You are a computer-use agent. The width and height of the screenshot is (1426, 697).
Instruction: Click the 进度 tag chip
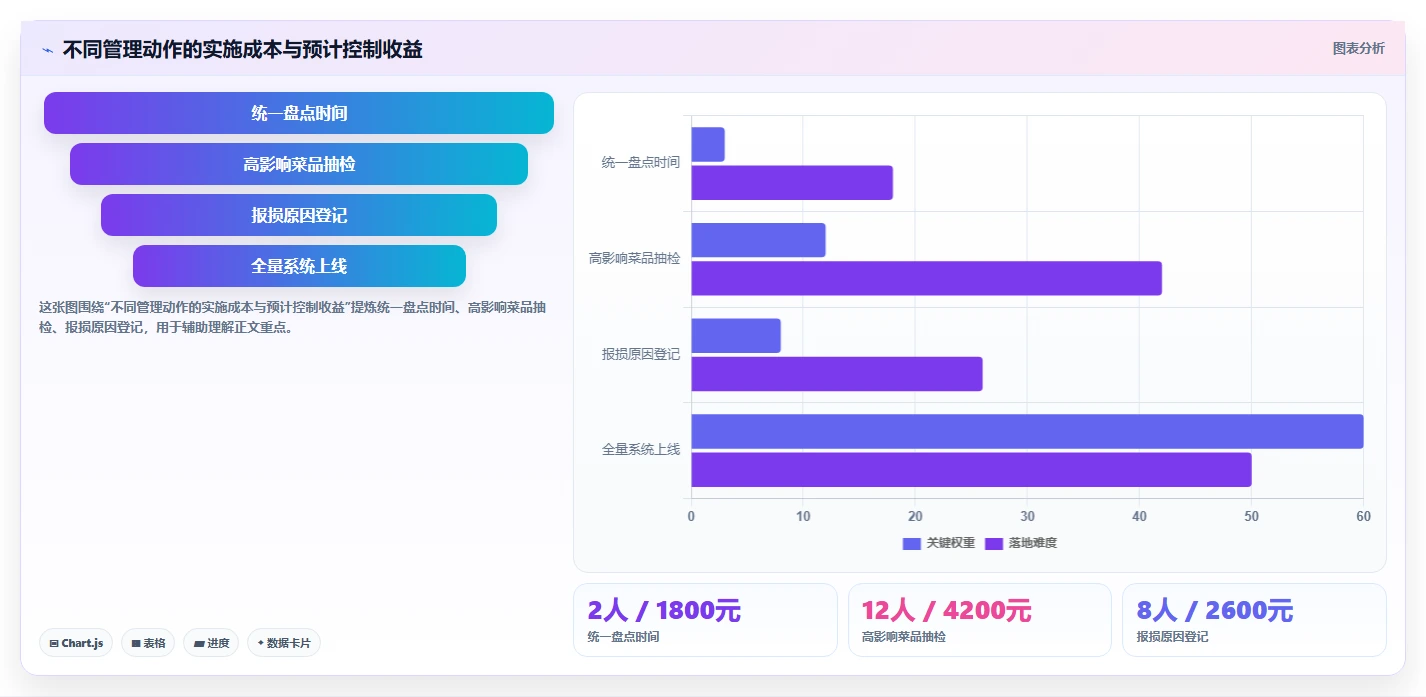(x=211, y=643)
